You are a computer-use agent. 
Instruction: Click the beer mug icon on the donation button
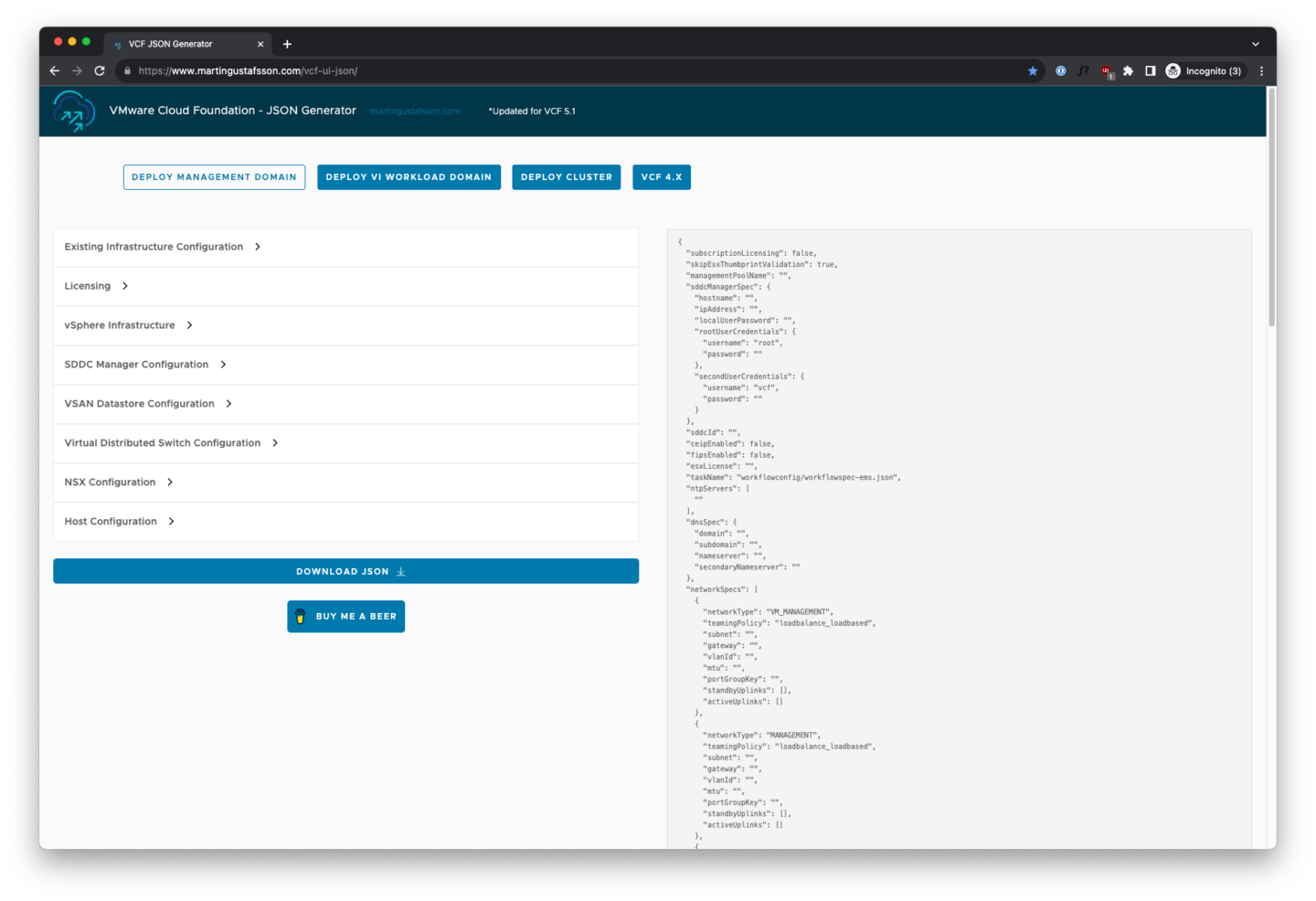(x=302, y=616)
